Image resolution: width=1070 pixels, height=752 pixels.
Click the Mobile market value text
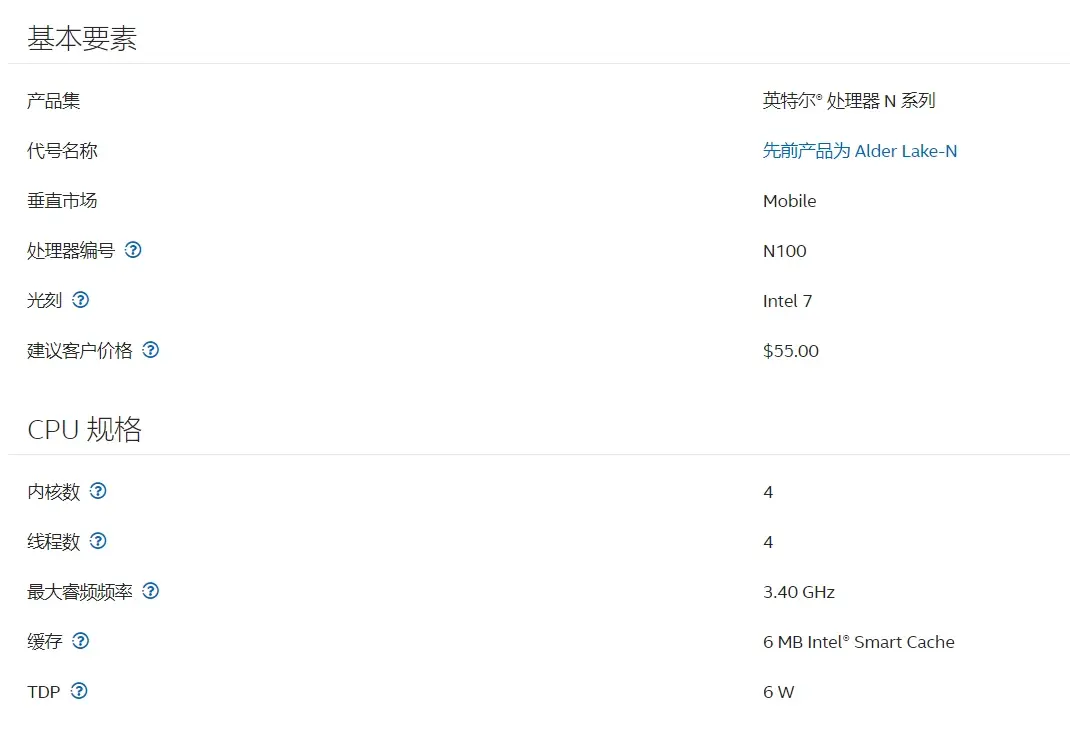tap(789, 201)
